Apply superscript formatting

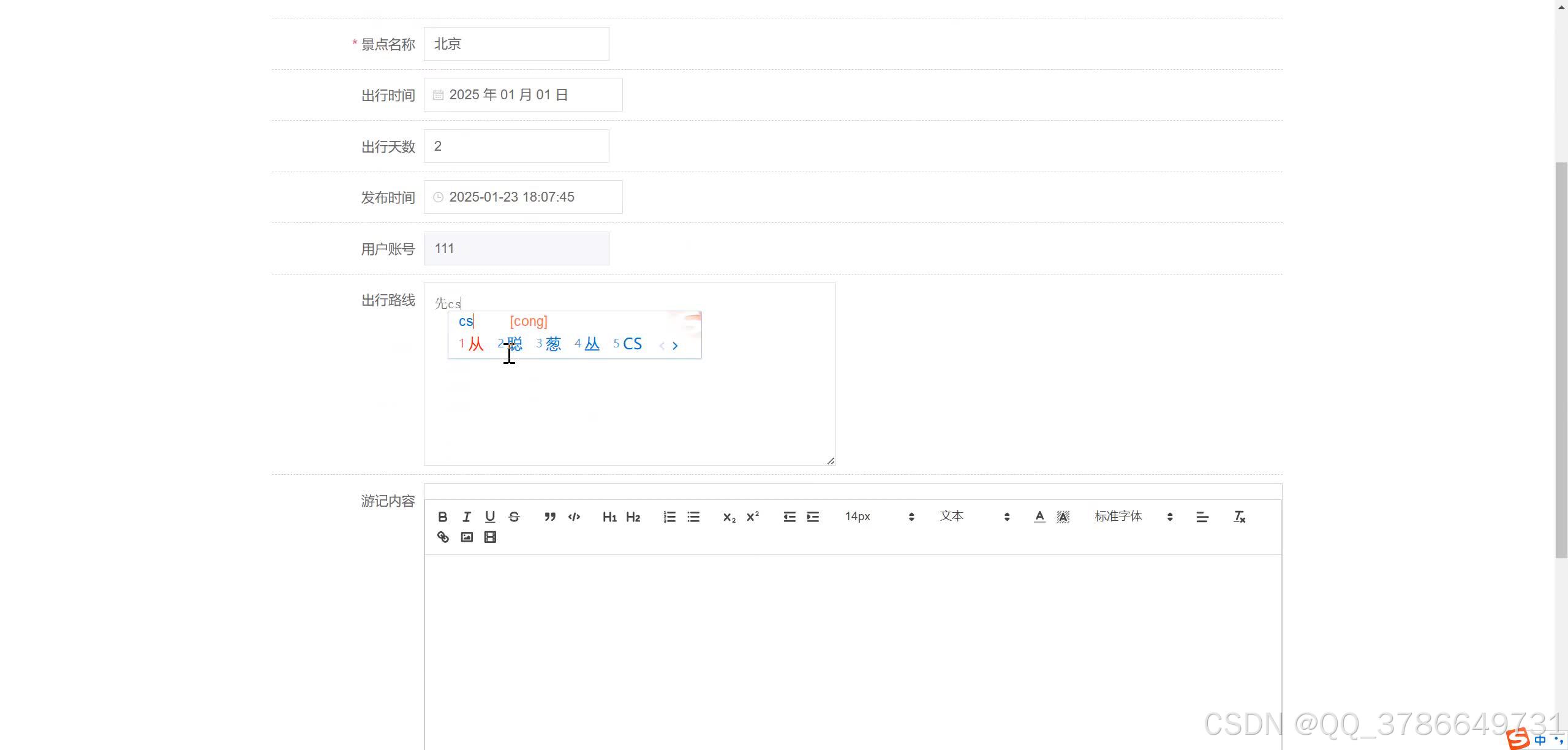tap(753, 517)
